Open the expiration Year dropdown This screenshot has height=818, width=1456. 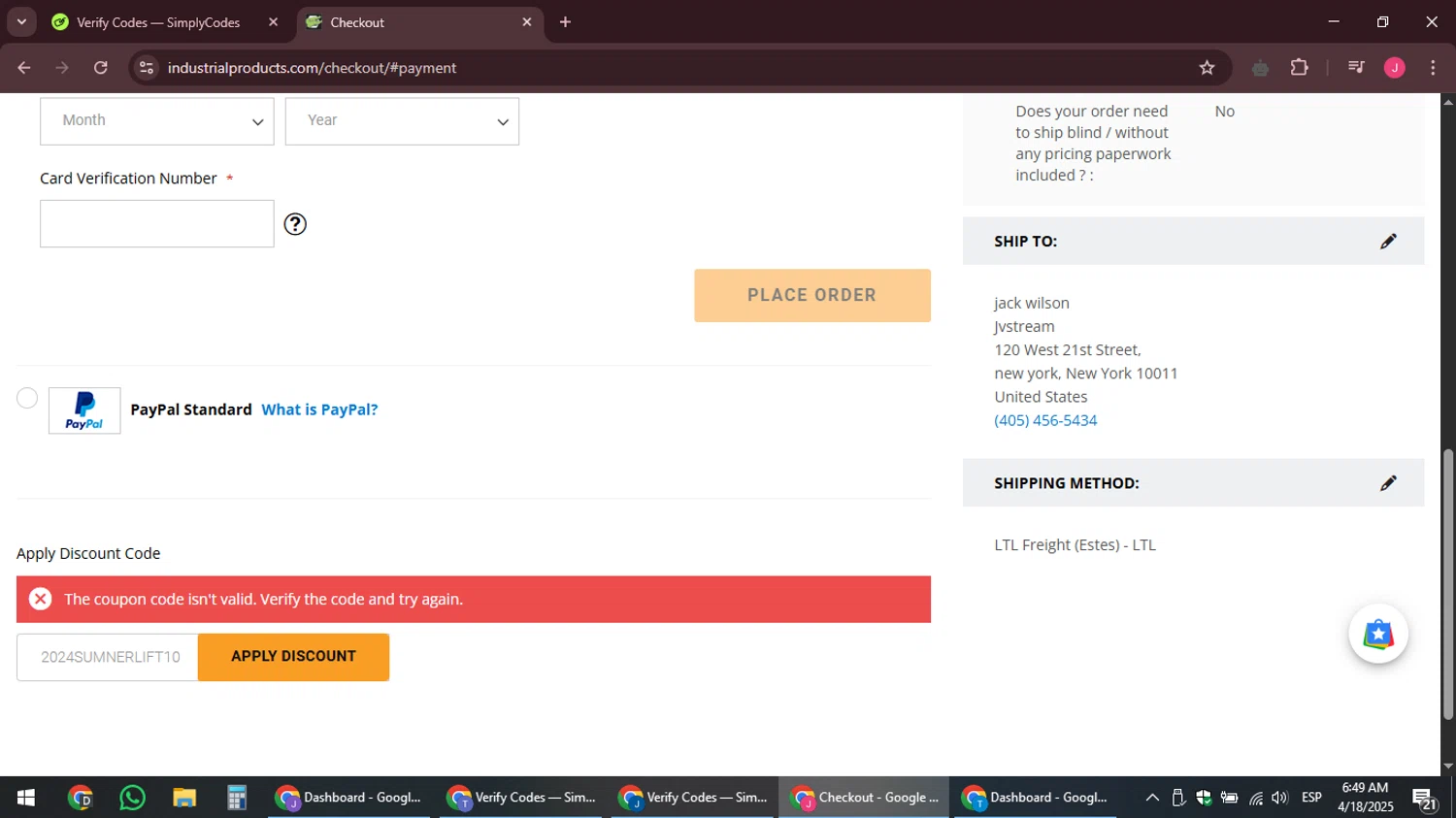402,121
